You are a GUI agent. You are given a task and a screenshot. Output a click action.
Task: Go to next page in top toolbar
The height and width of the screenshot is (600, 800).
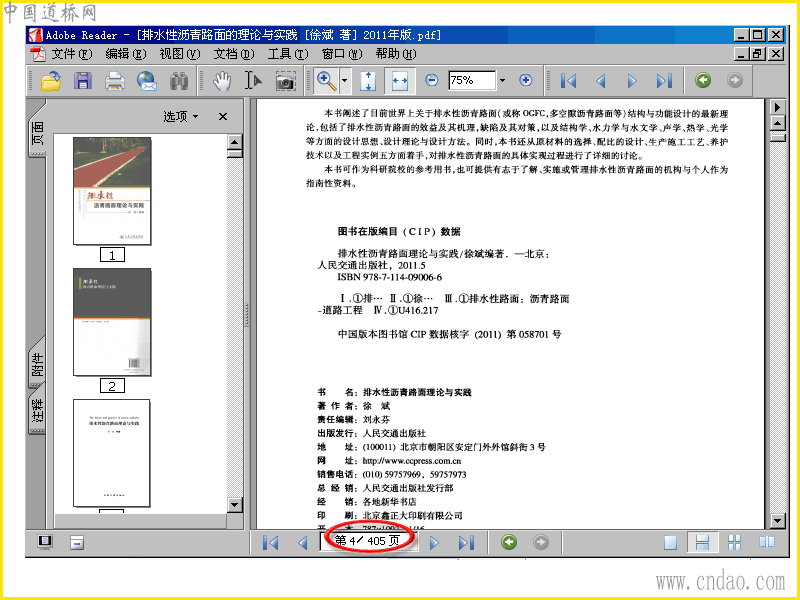pos(632,81)
